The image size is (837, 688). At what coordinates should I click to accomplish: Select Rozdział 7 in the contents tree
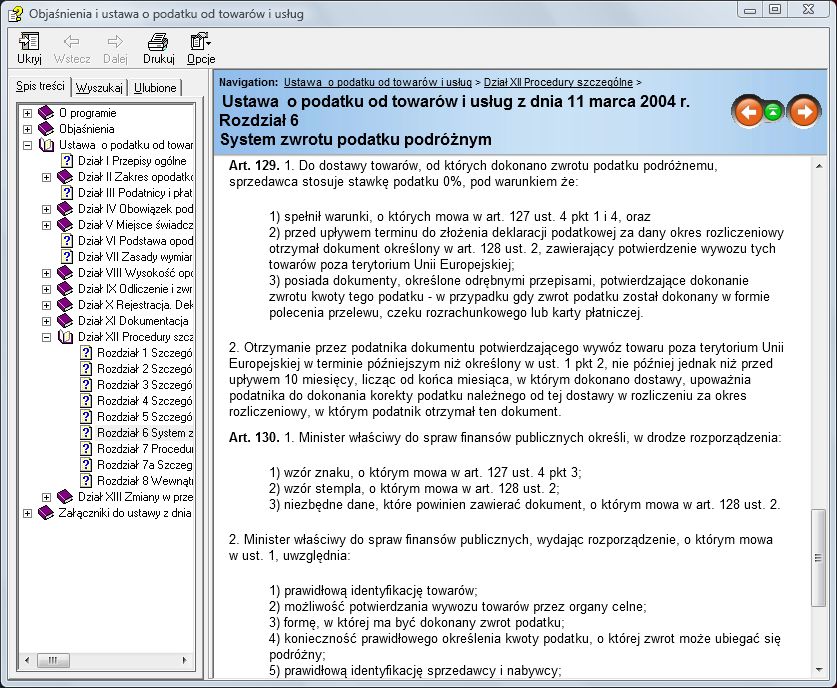pos(140,449)
